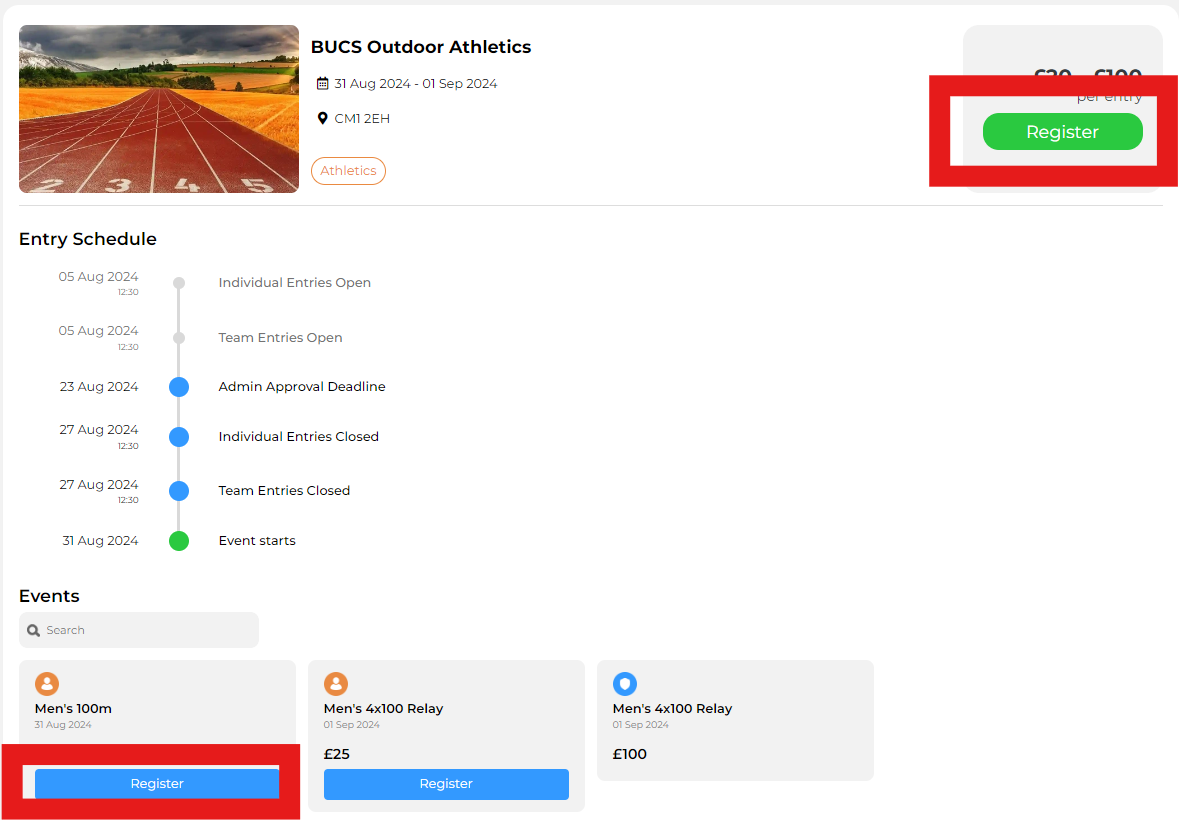The image size is (1179, 820).
Task: Click the blue shield icon on £100 relay card
Action: [x=625, y=684]
